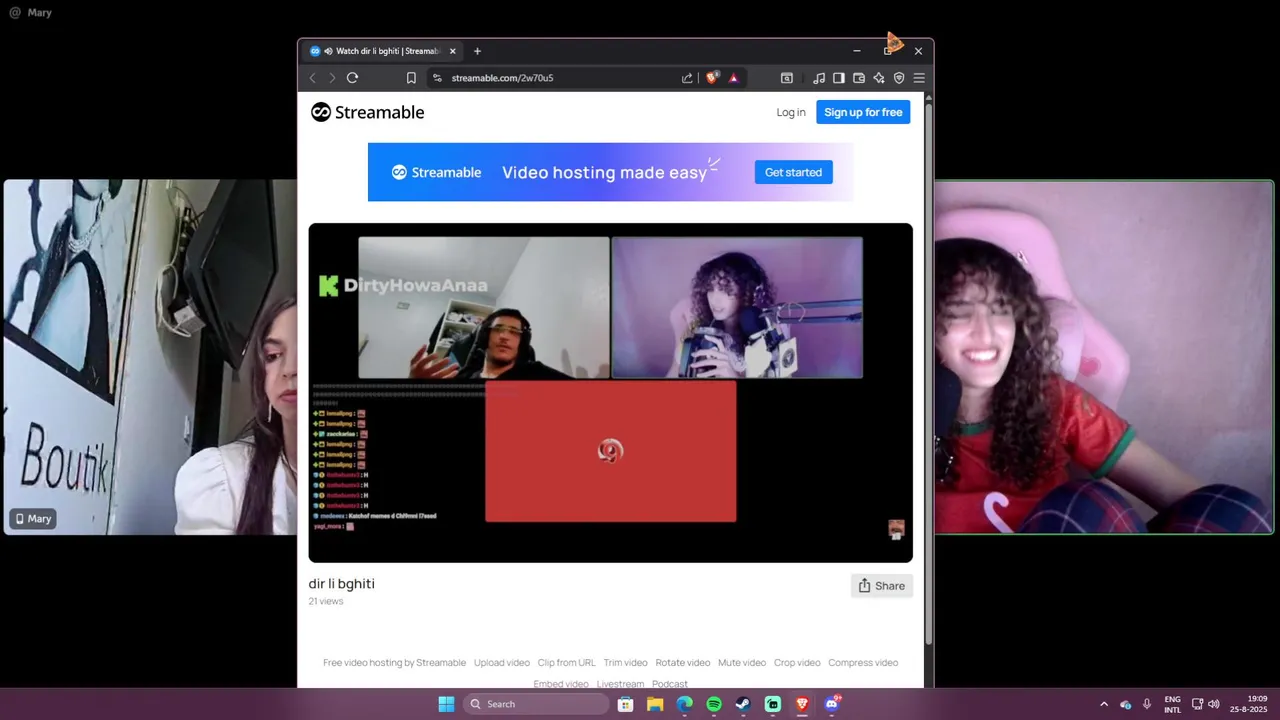Open Microsoft Store from taskbar
Viewport: 1280px width, 720px height.
625,704
